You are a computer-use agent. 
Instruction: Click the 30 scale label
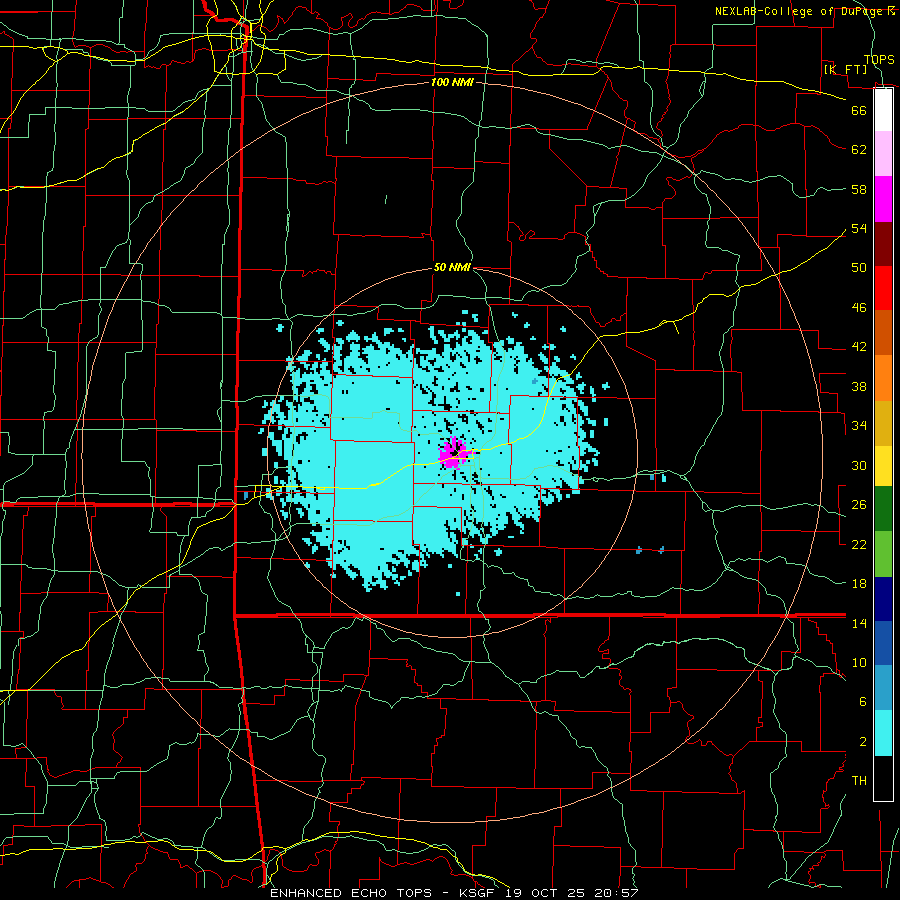click(859, 465)
